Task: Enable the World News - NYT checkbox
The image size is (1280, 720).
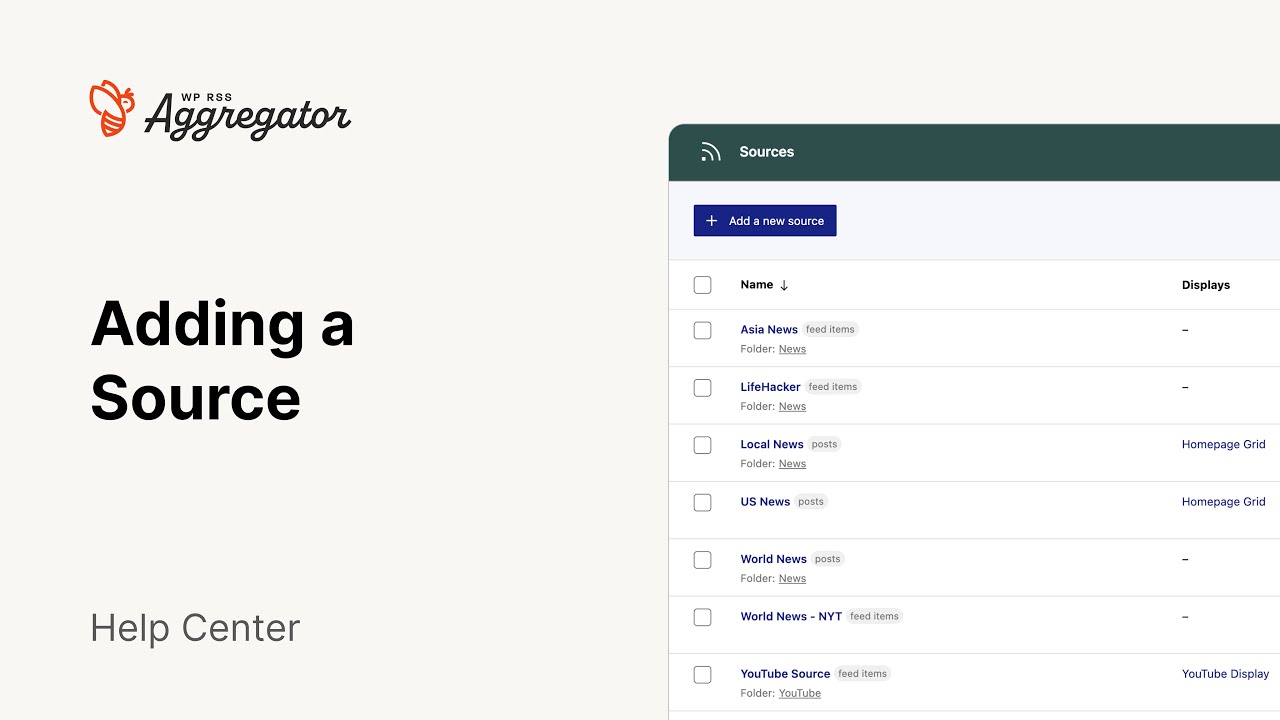Action: [703, 617]
